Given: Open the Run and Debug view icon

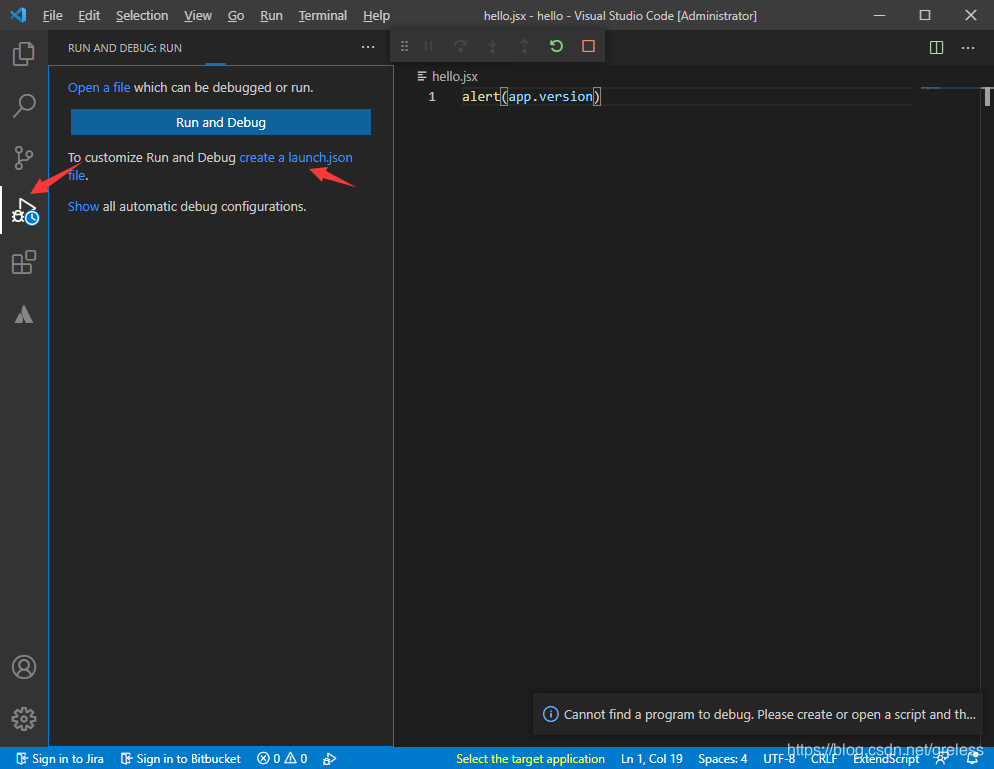Looking at the screenshot, I should tap(25, 210).
